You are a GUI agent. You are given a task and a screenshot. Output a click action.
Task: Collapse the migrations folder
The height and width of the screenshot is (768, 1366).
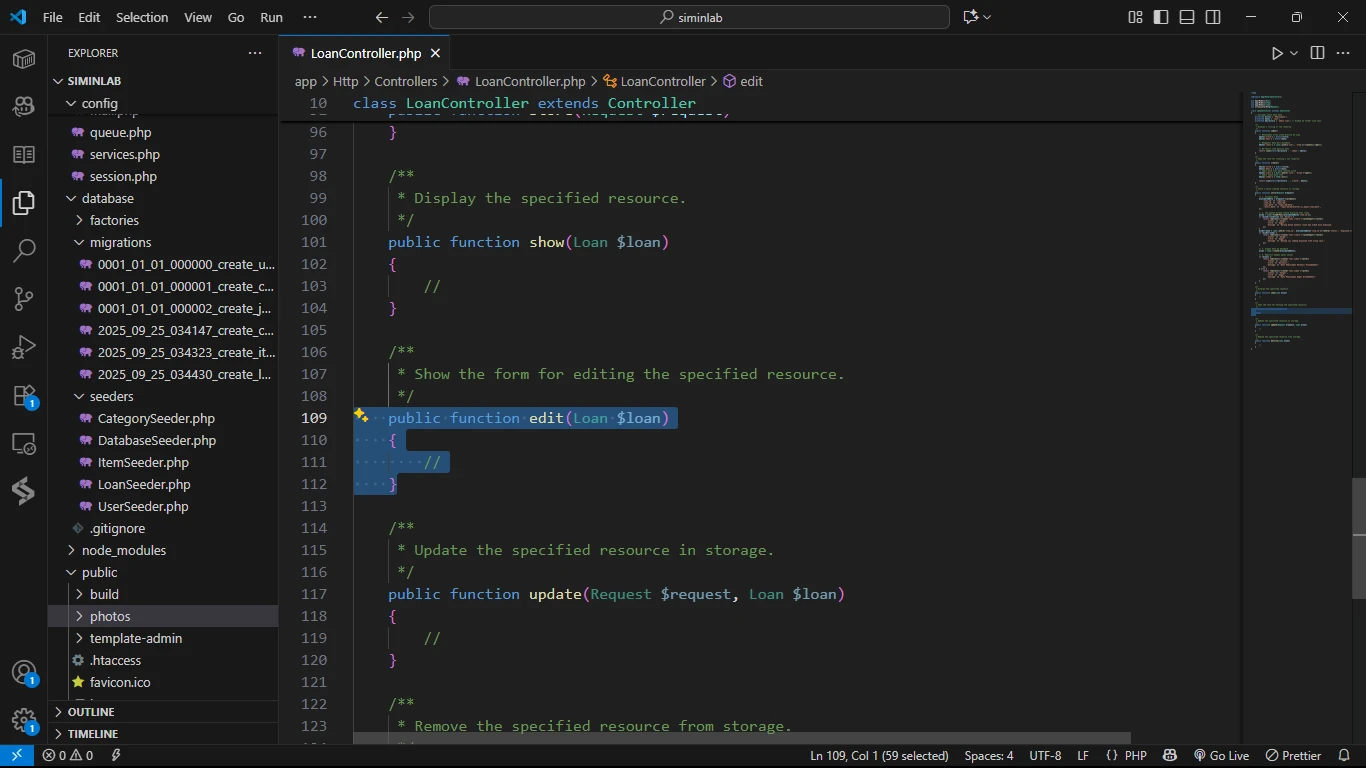click(120, 242)
